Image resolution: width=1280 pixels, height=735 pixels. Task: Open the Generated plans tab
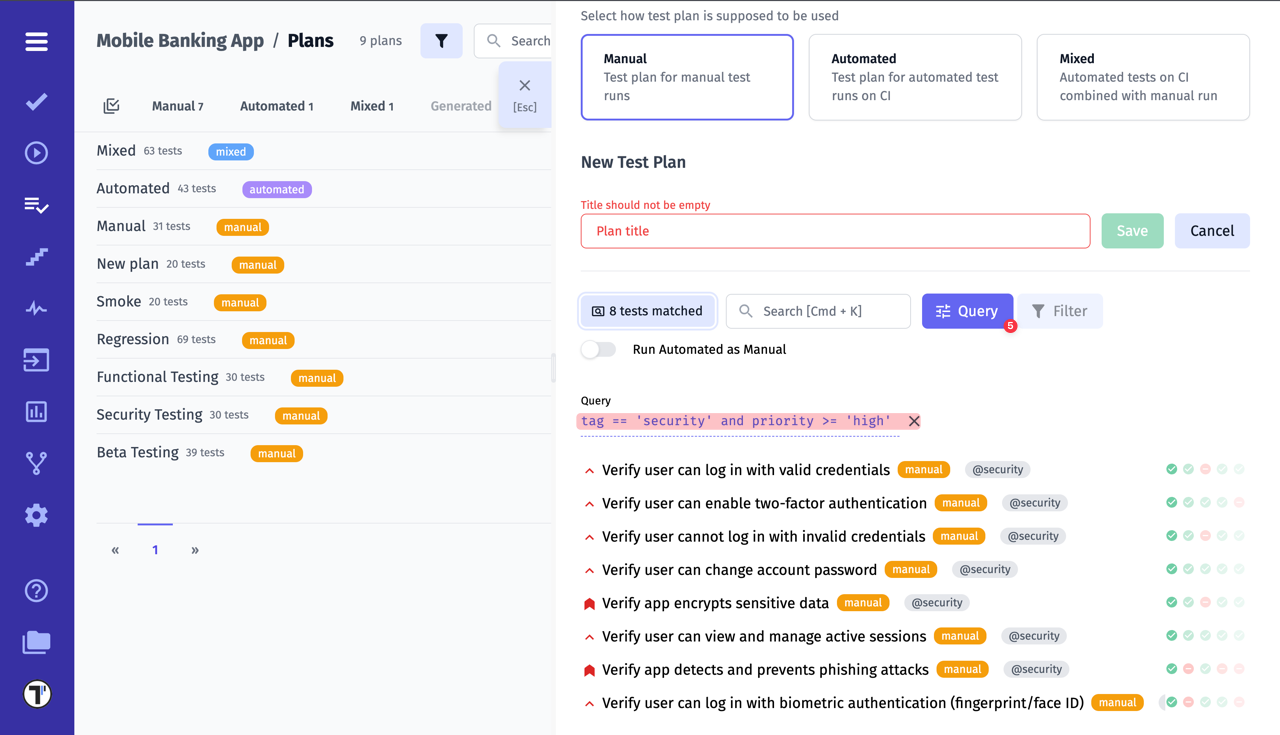[x=460, y=105]
